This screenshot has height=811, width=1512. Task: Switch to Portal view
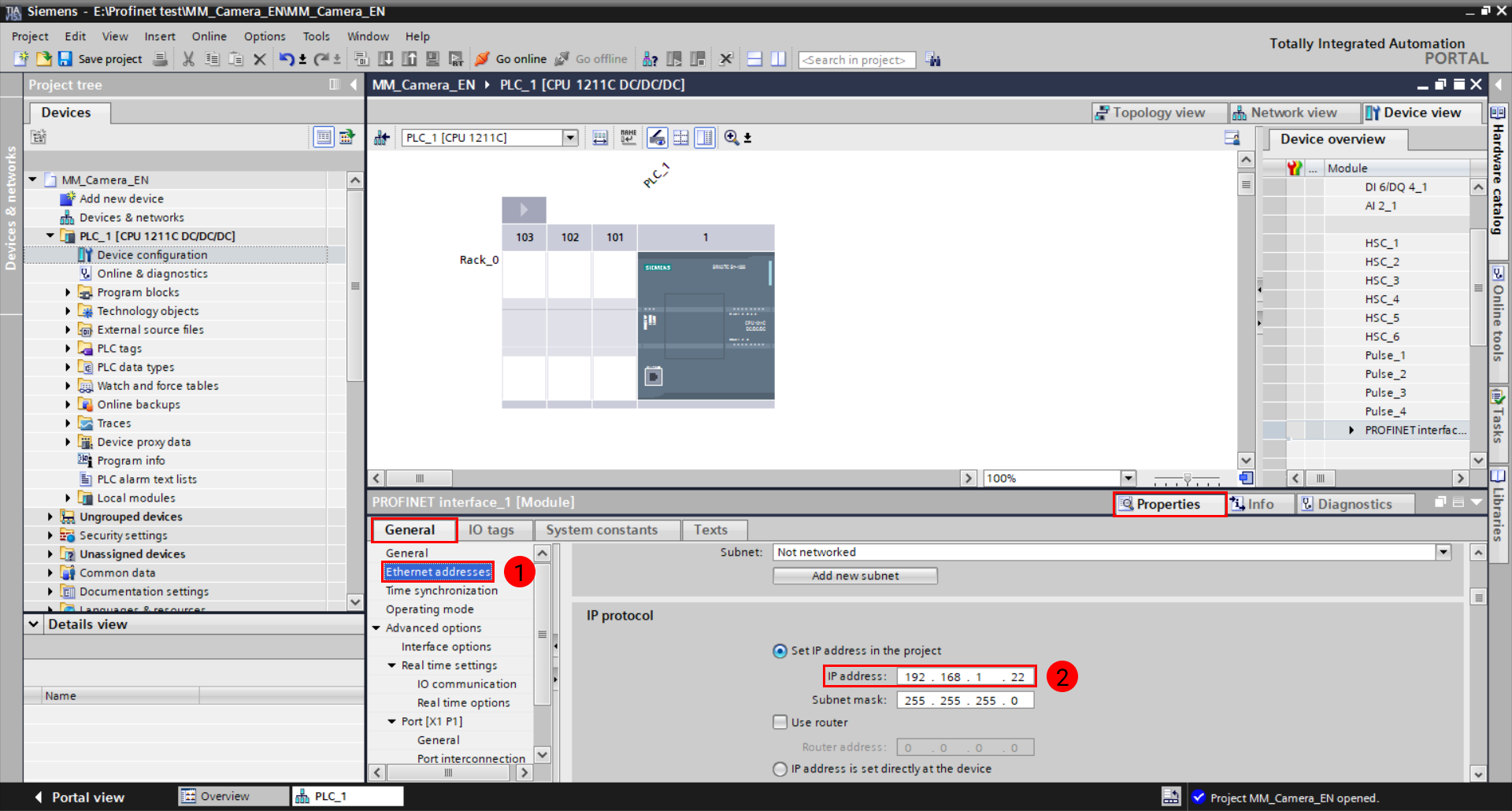pos(80,797)
